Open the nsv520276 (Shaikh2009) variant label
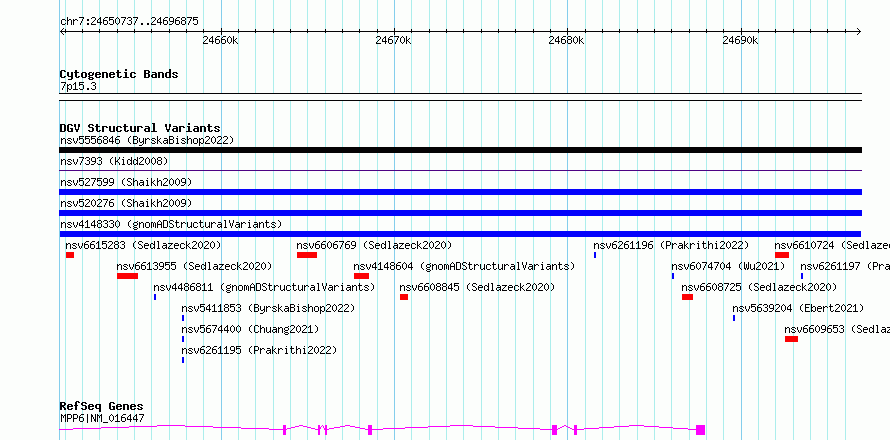Screen dimensions: 890x440 tap(126, 203)
